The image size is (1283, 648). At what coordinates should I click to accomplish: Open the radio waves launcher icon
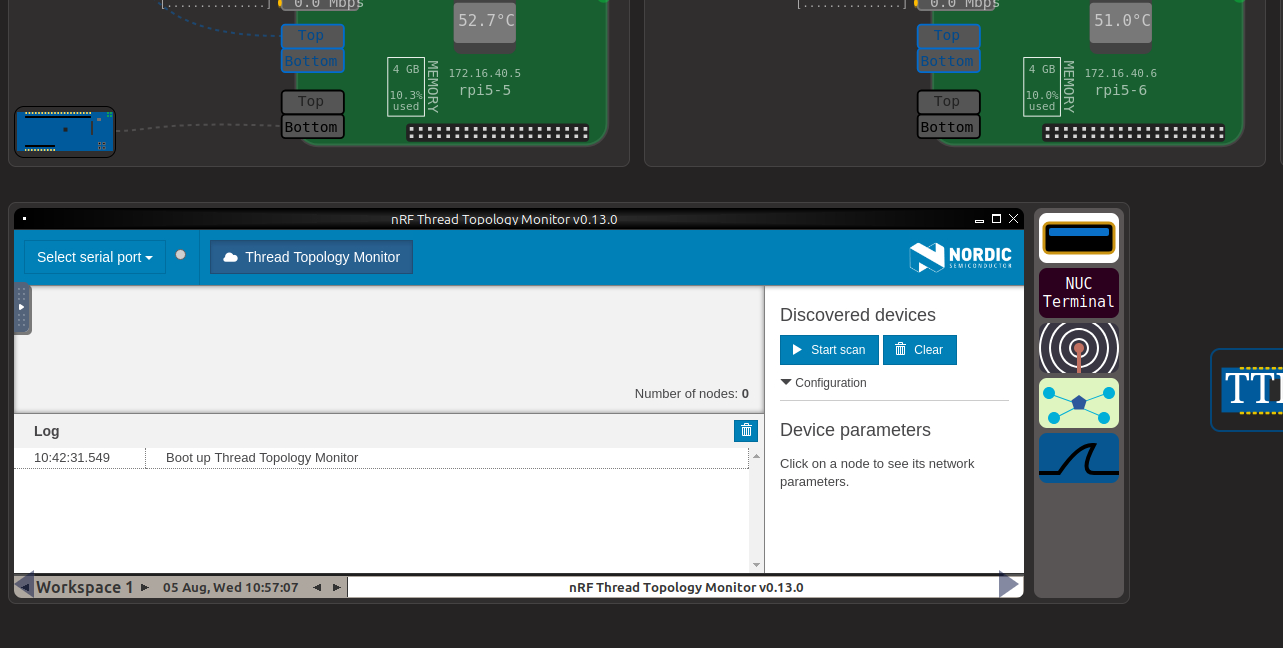(1078, 348)
